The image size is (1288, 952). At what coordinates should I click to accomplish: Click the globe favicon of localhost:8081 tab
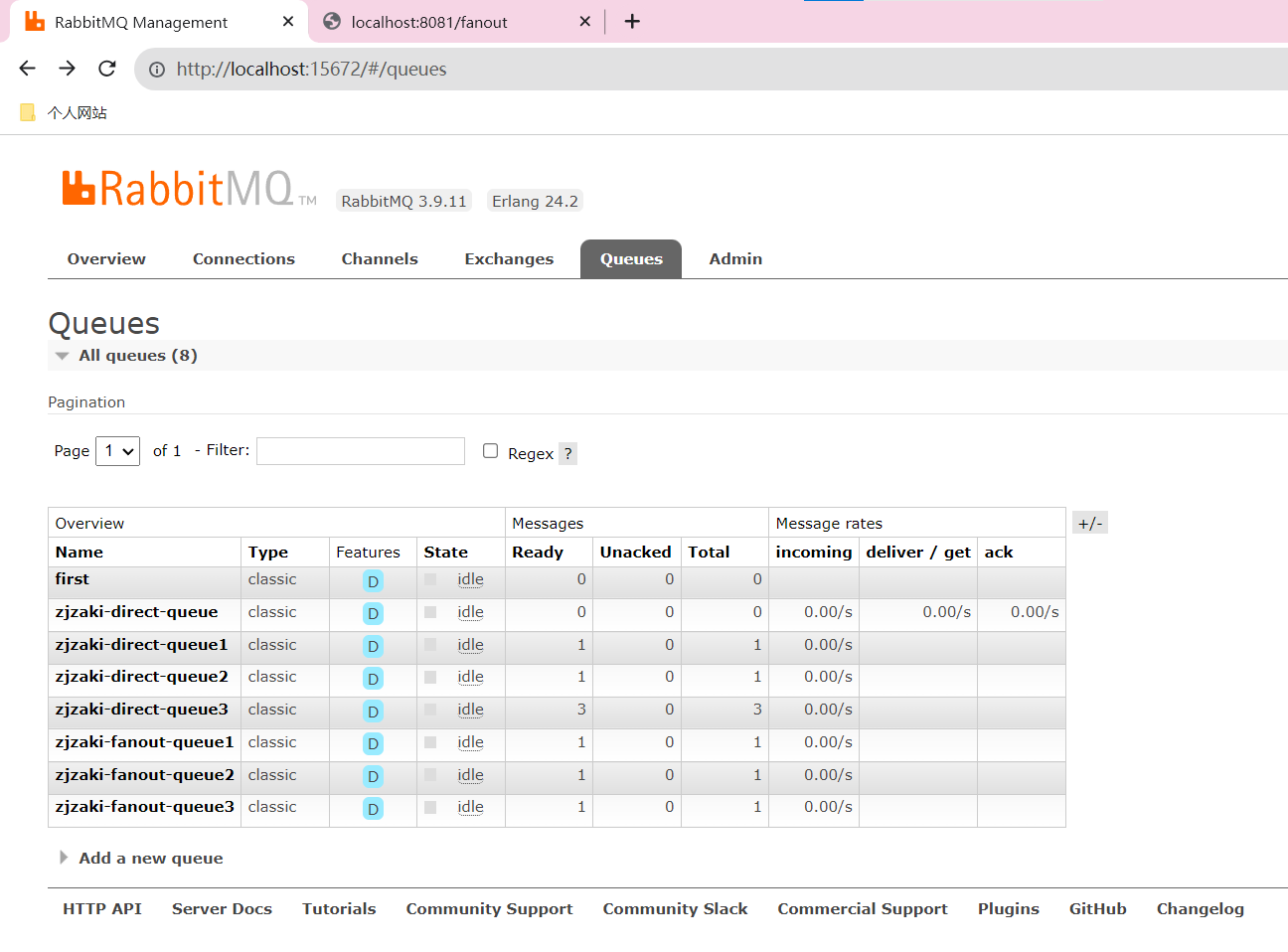coord(332,21)
